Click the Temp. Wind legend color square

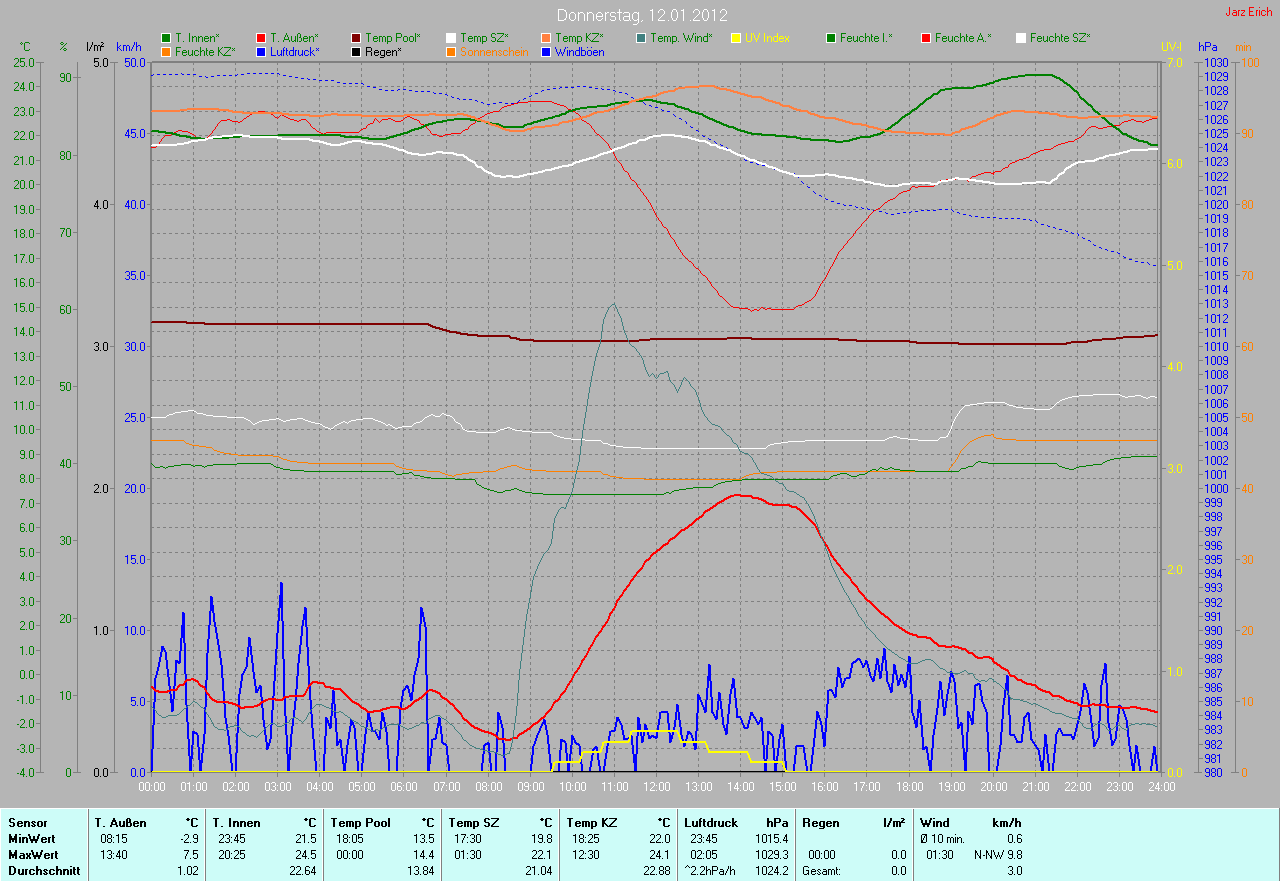[x=641, y=38]
